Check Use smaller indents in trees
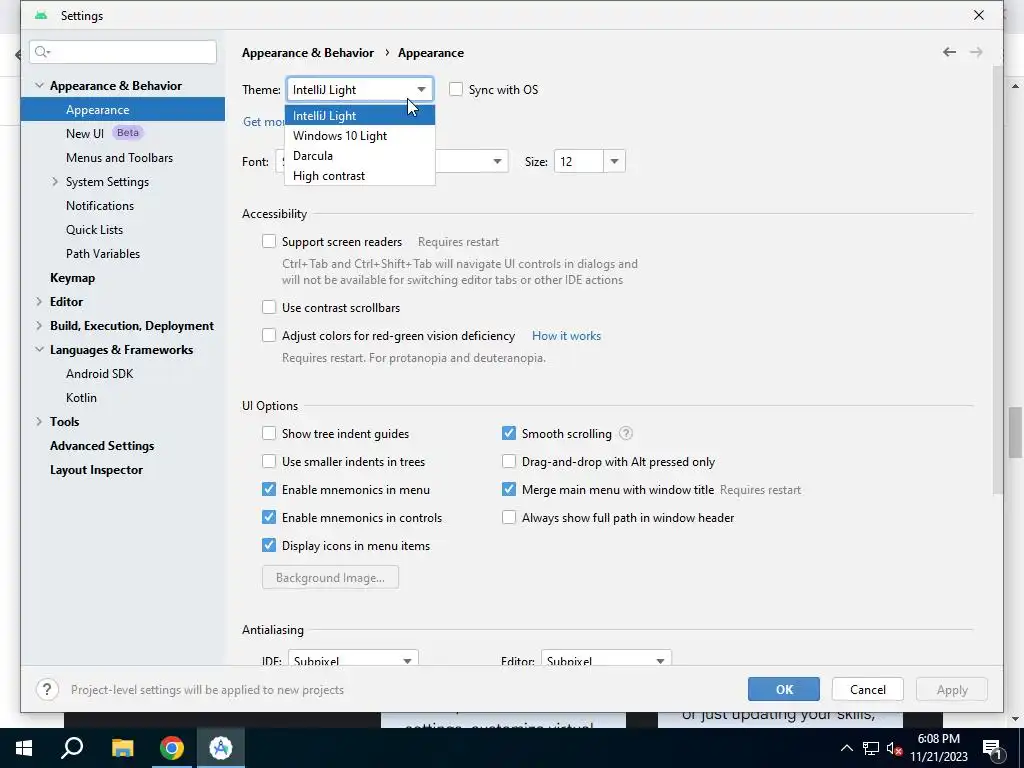The width and height of the screenshot is (1024, 768). pyautogui.click(x=269, y=462)
